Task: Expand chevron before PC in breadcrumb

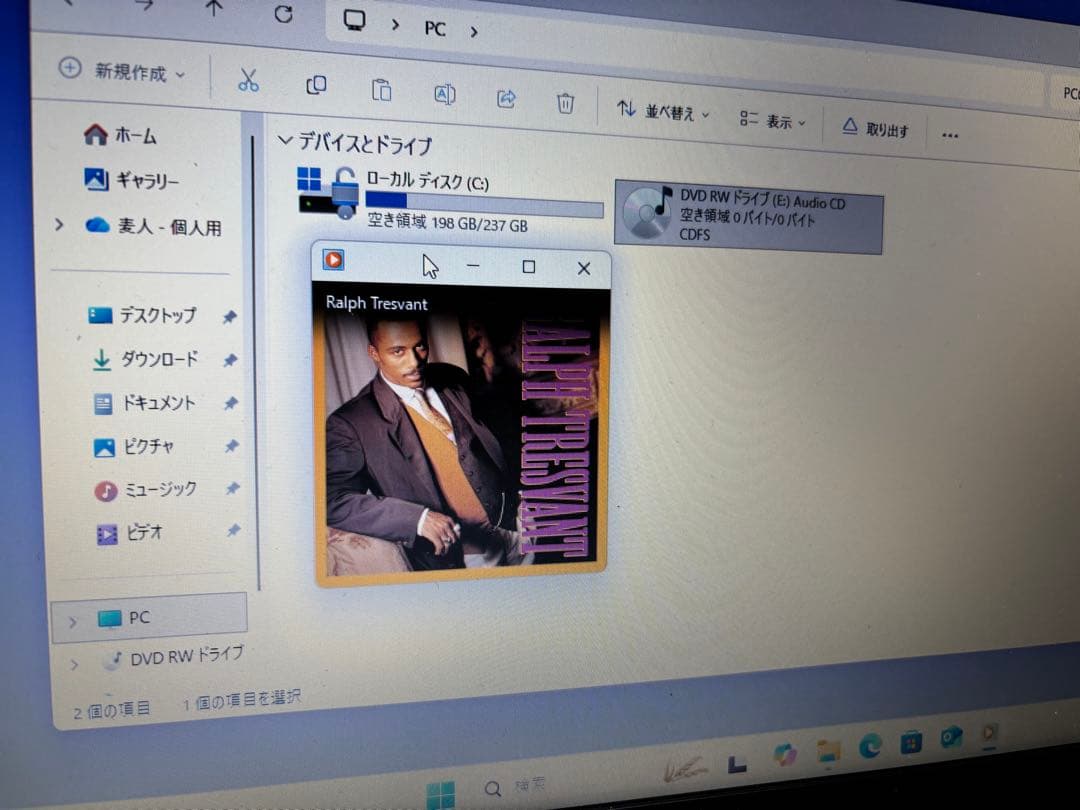Action: pyautogui.click(x=395, y=25)
